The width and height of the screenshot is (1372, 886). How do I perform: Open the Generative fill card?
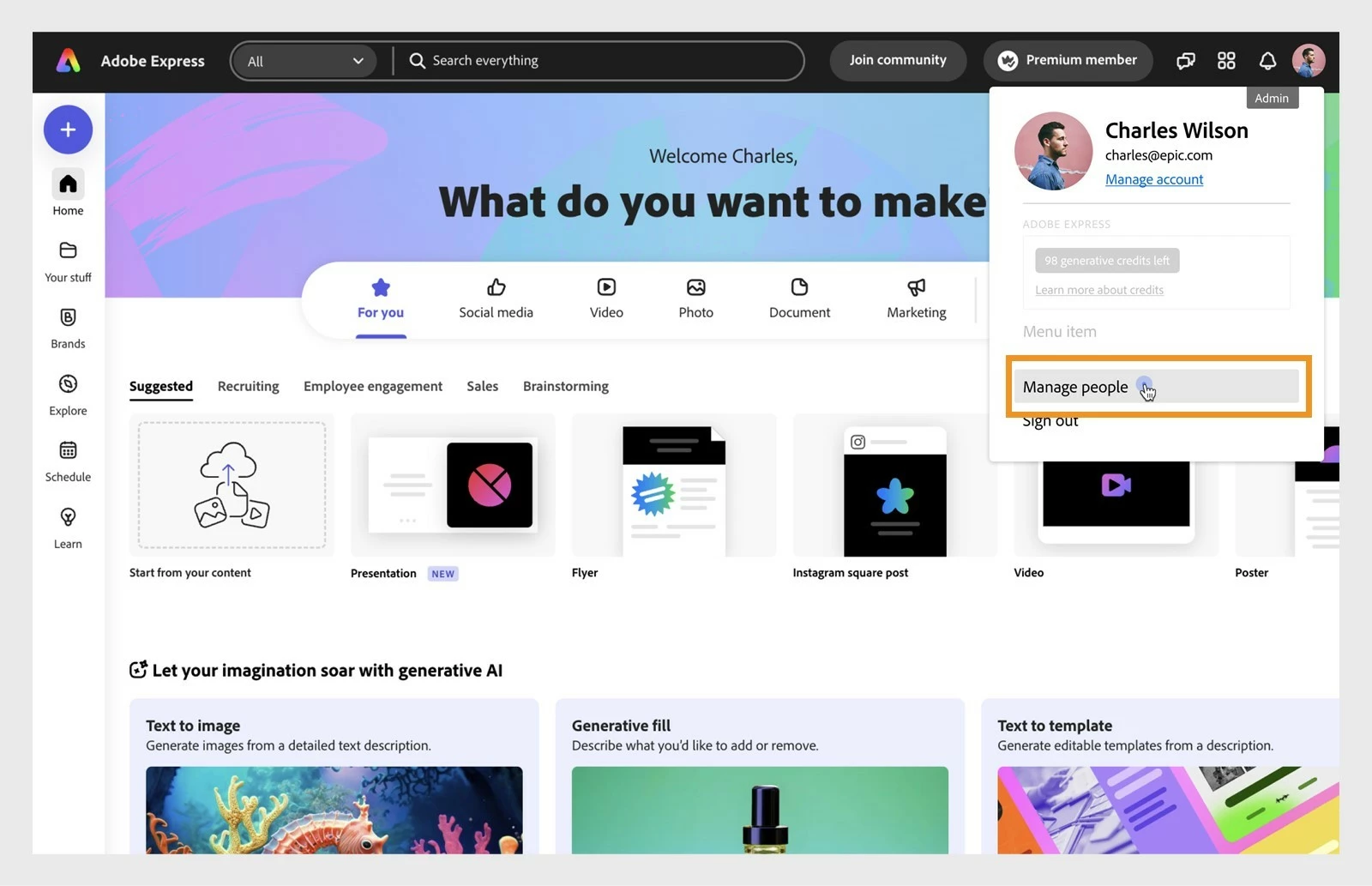(x=760, y=776)
